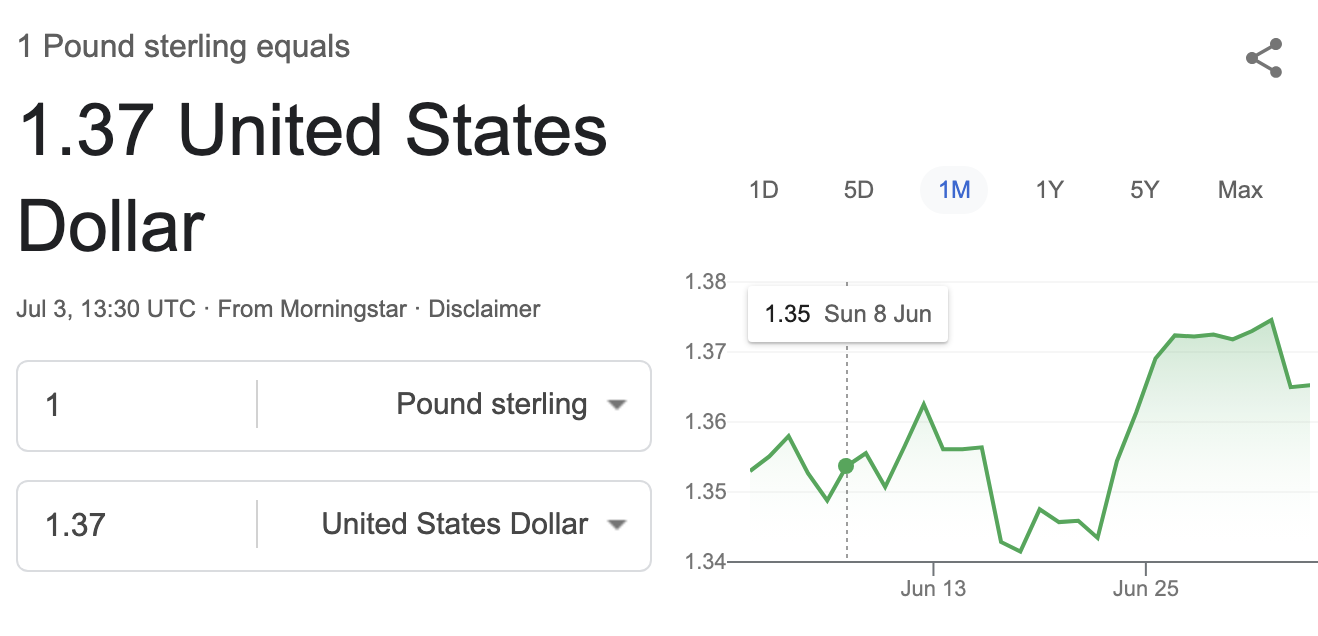Select the 1M time range
1318x636 pixels.
pos(954,190)
